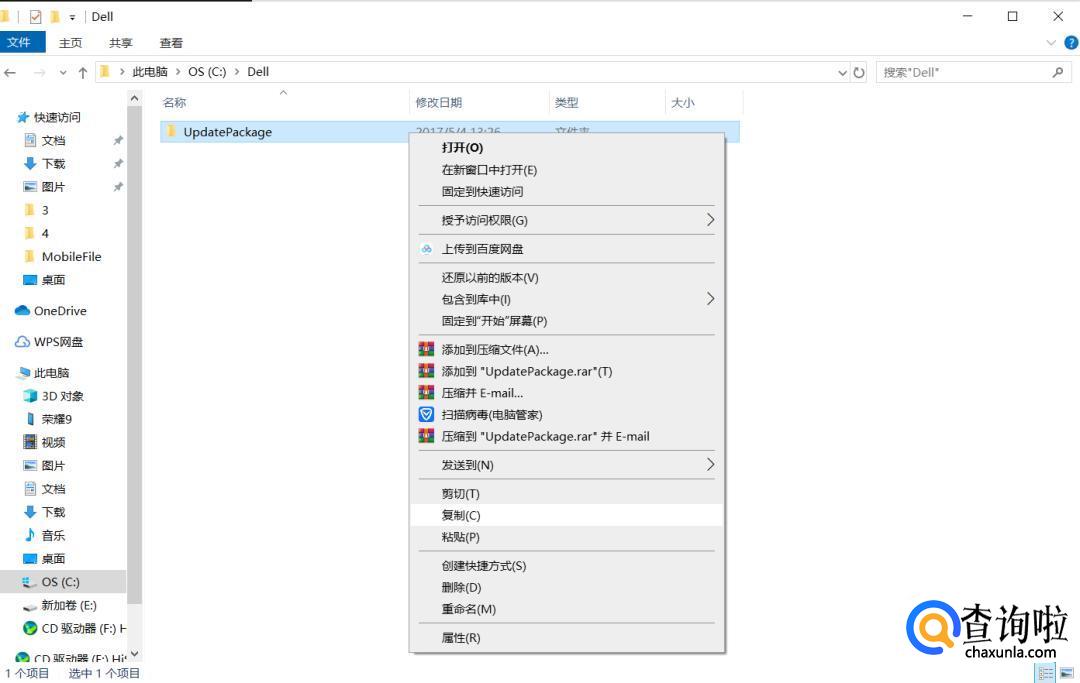Image resolution: width=1080 pixels, height=683 pixels.
Task: Open 下载 under quick access
Action: pyautogui.click(x=53, y=164)
